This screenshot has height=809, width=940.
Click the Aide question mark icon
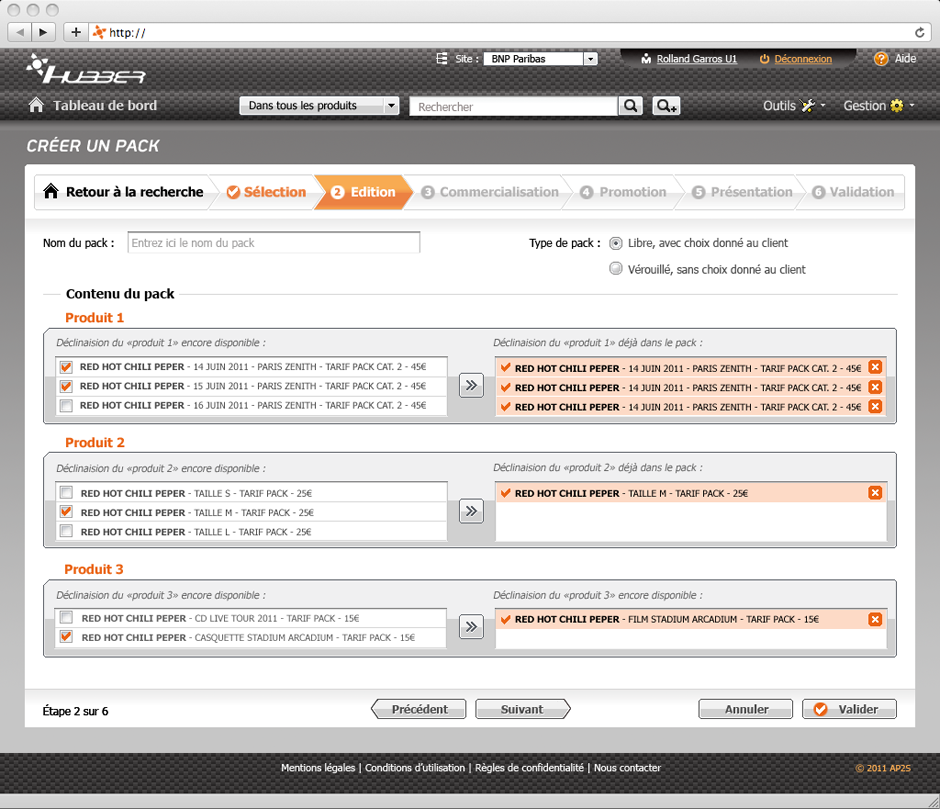(x=881, y=59)
